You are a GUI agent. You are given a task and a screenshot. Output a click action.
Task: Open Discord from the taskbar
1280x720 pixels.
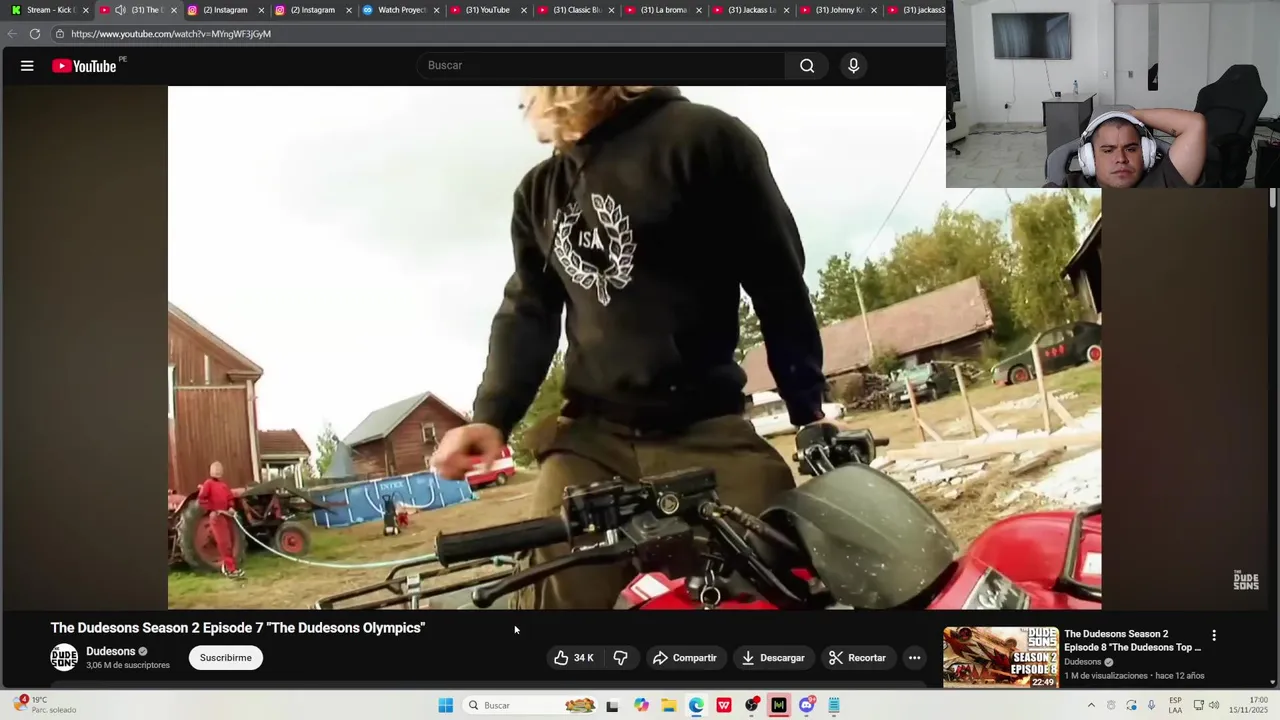pyautogui.click(x=807, y=705)
